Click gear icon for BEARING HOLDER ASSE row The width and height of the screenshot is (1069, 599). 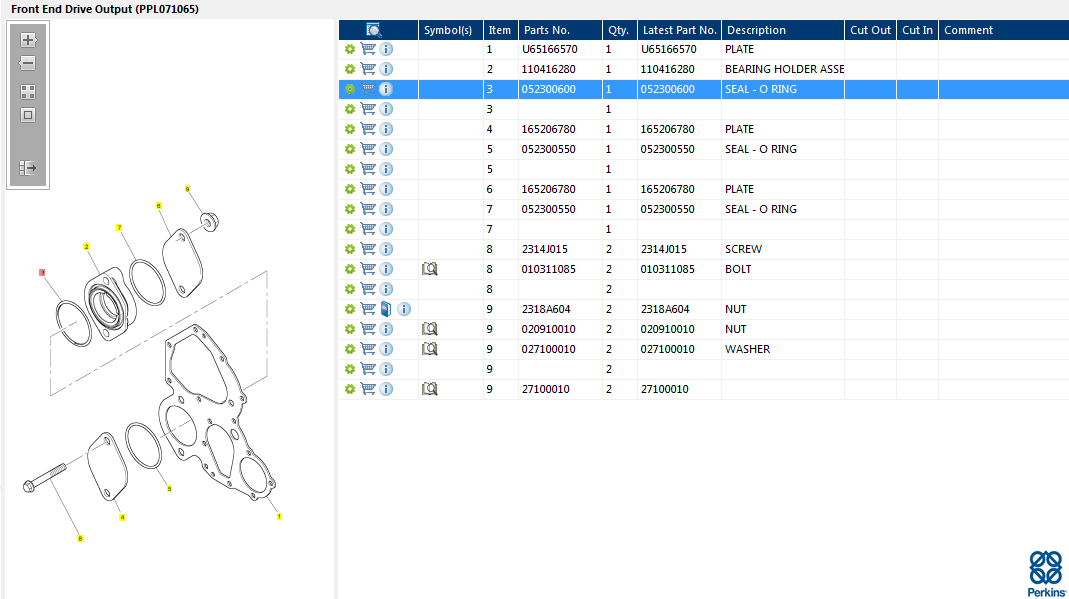point(350,69)
